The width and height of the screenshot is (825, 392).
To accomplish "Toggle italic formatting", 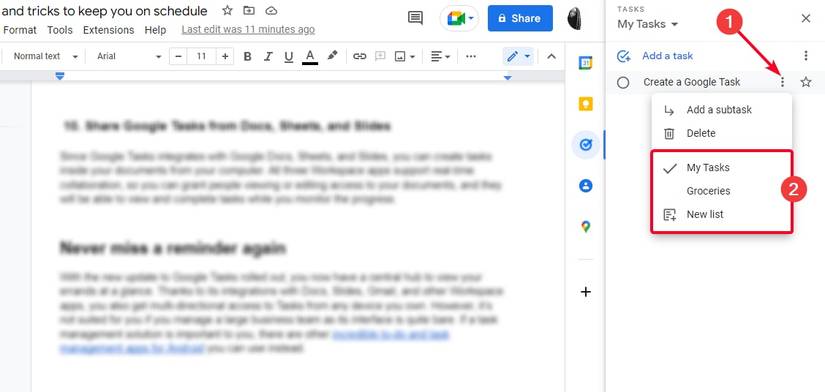I will point(268,56).
